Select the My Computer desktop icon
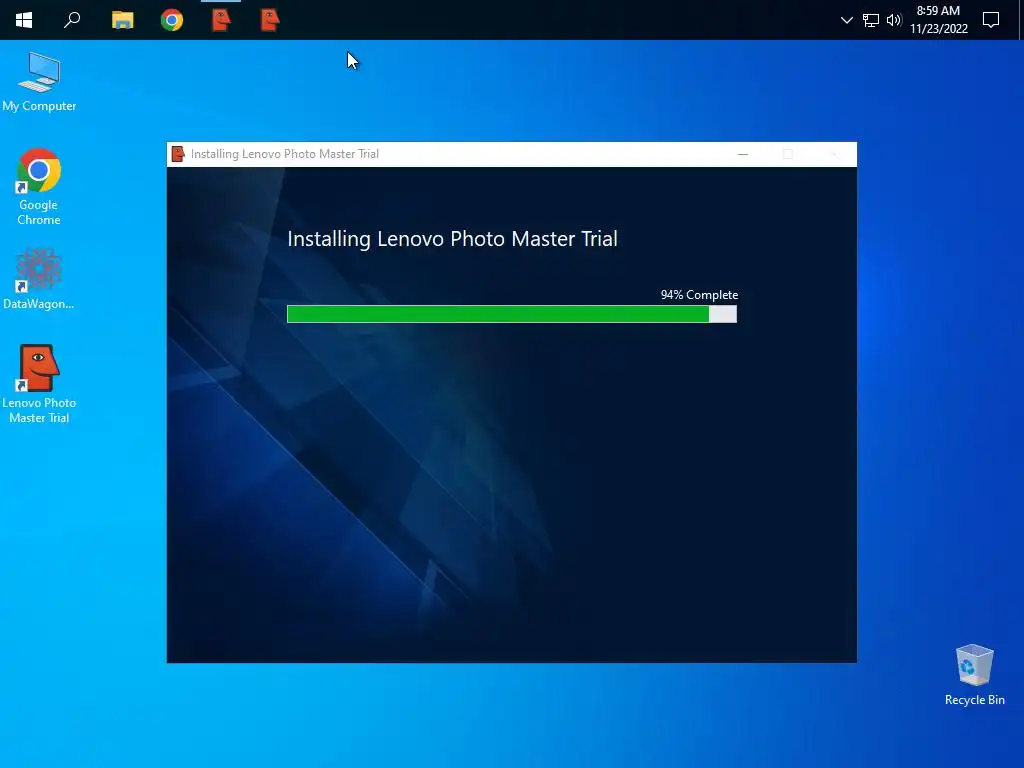Image resolution: width=1024 pixels, height=768 pixels. [x=39, y=82]
